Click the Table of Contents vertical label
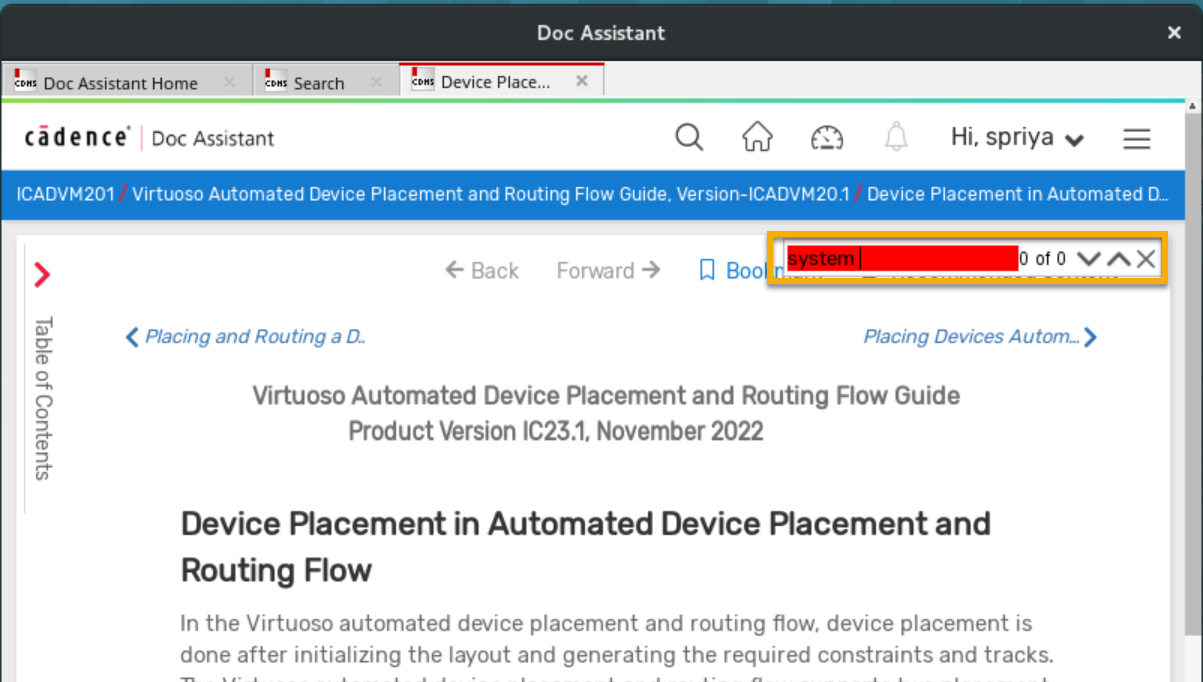Viewport: 1203px width, 682px height. click(x=43, y=398)
